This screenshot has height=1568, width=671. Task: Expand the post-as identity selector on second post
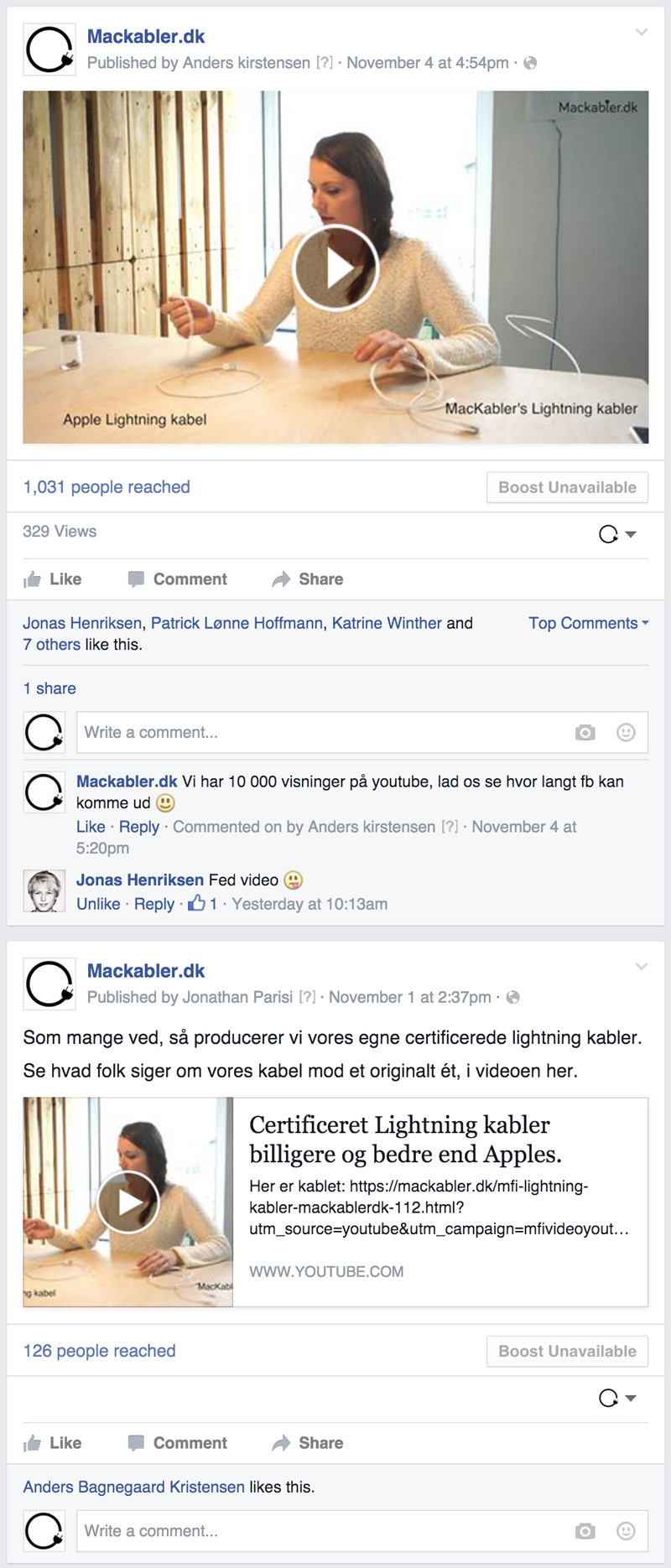[x=618, y=1398]
